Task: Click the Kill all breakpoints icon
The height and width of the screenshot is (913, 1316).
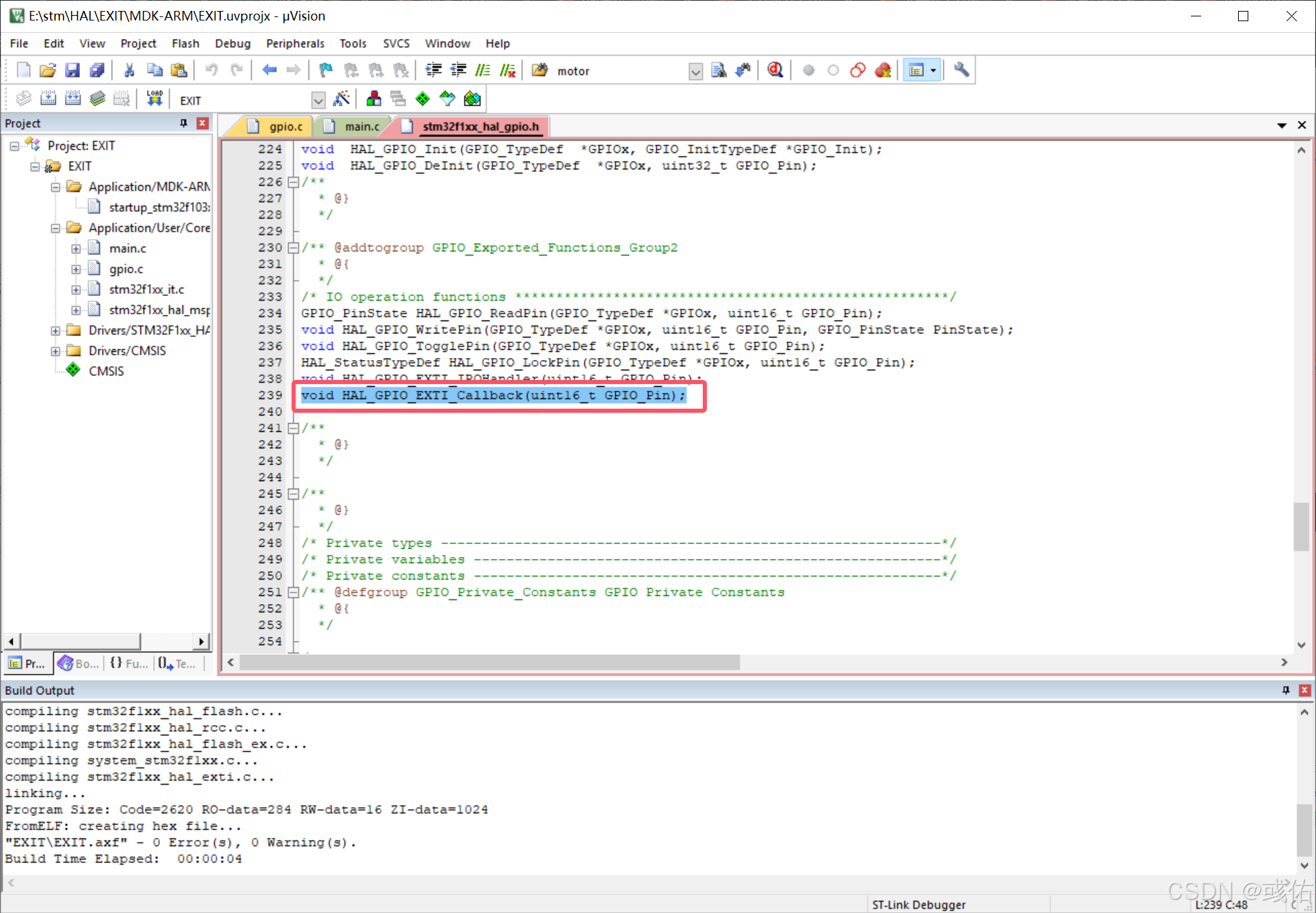Action: point(883,70)
